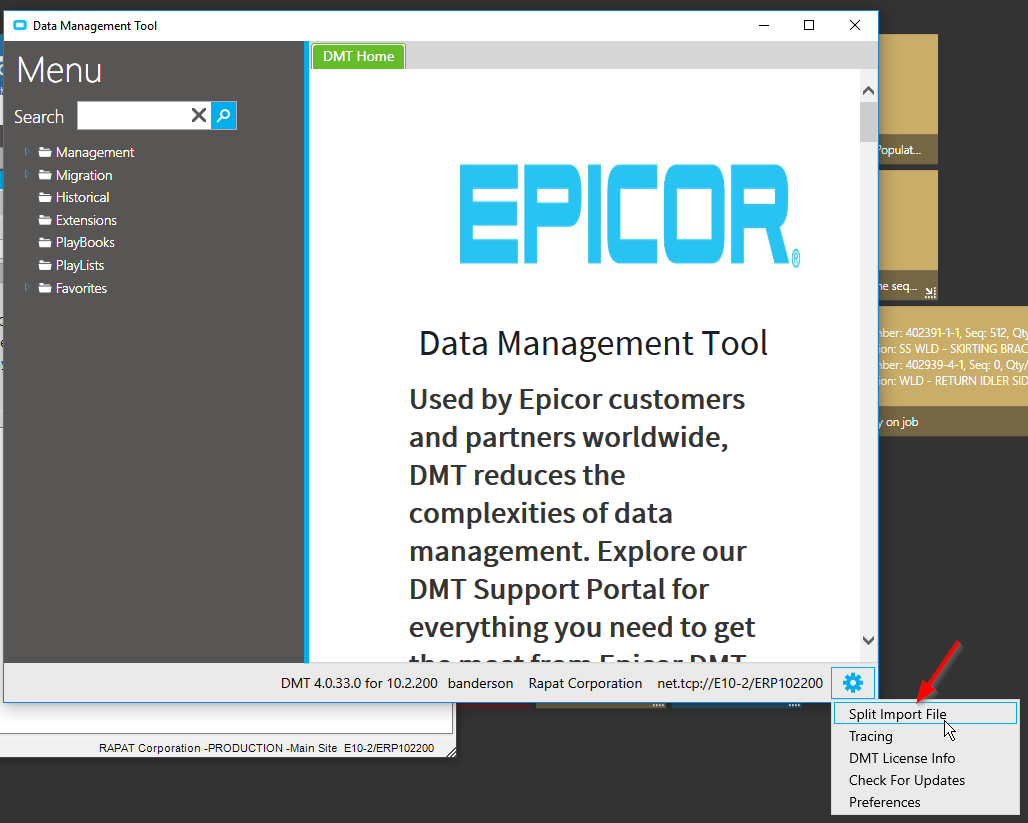Select the PlayLists tree item

80,266
